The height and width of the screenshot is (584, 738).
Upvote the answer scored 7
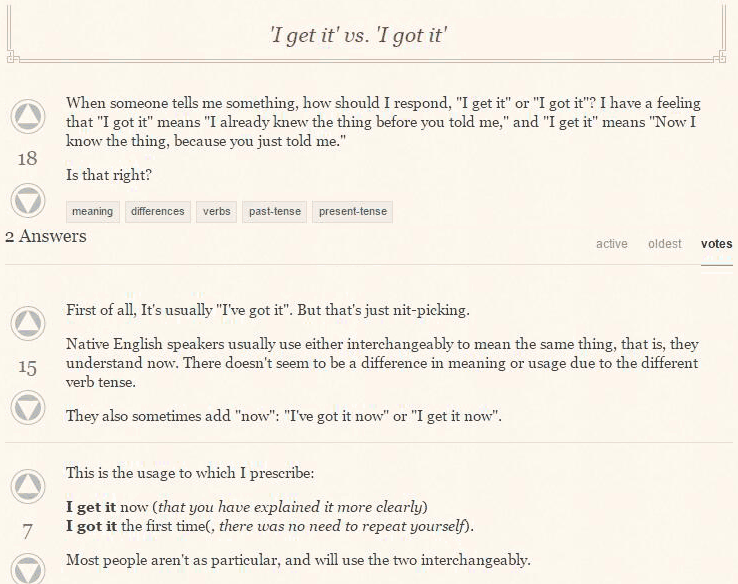coord(28,486)
